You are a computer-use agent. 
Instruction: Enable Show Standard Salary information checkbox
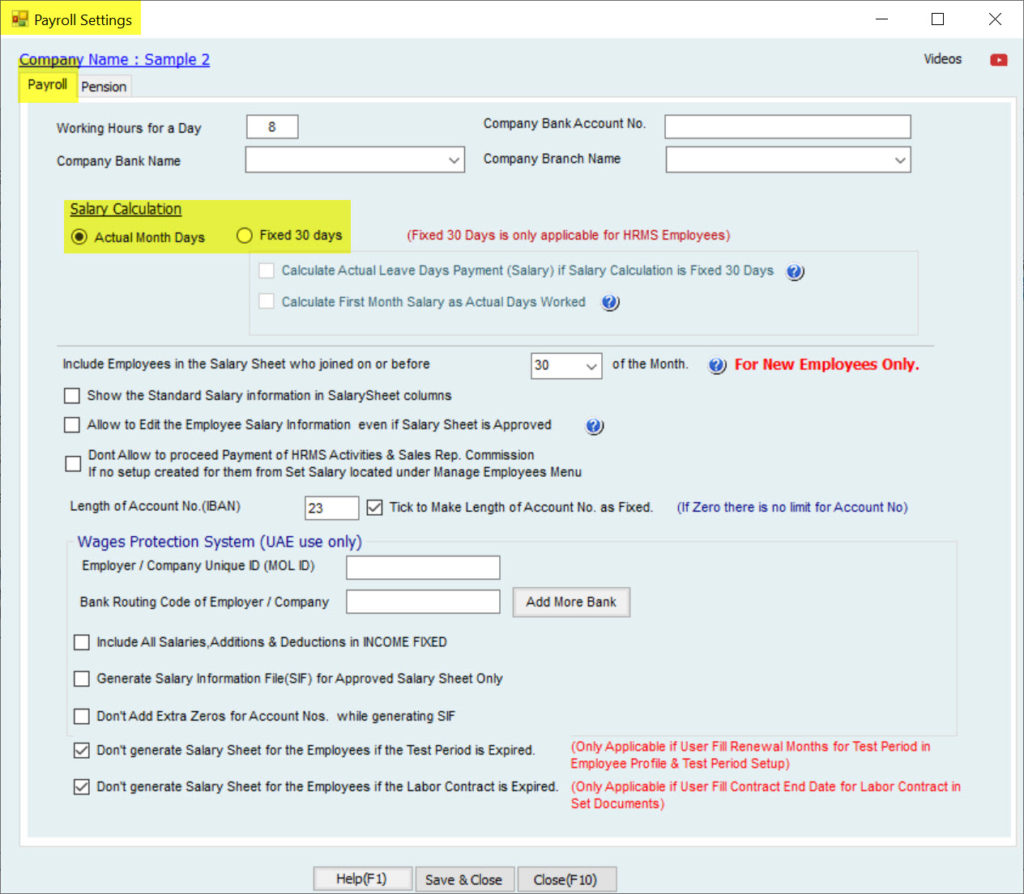point(72,396)
